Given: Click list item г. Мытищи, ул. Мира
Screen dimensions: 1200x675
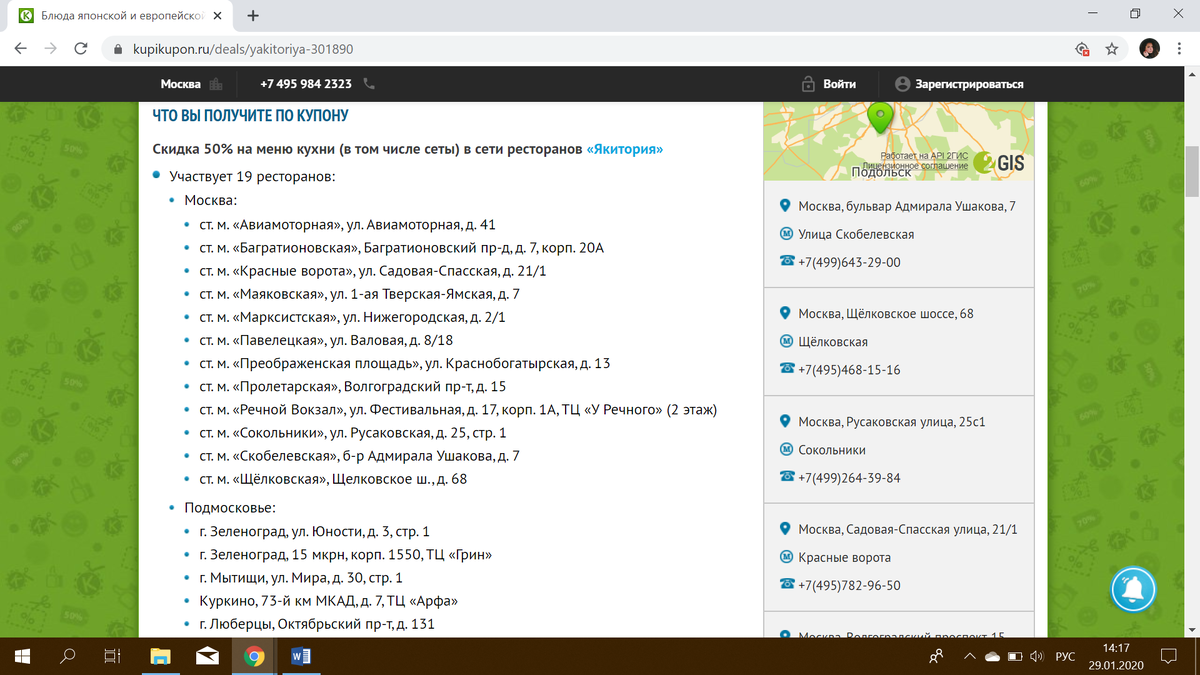Looking at the screenshot, I should pyautogui.click(x=301, y=578).
